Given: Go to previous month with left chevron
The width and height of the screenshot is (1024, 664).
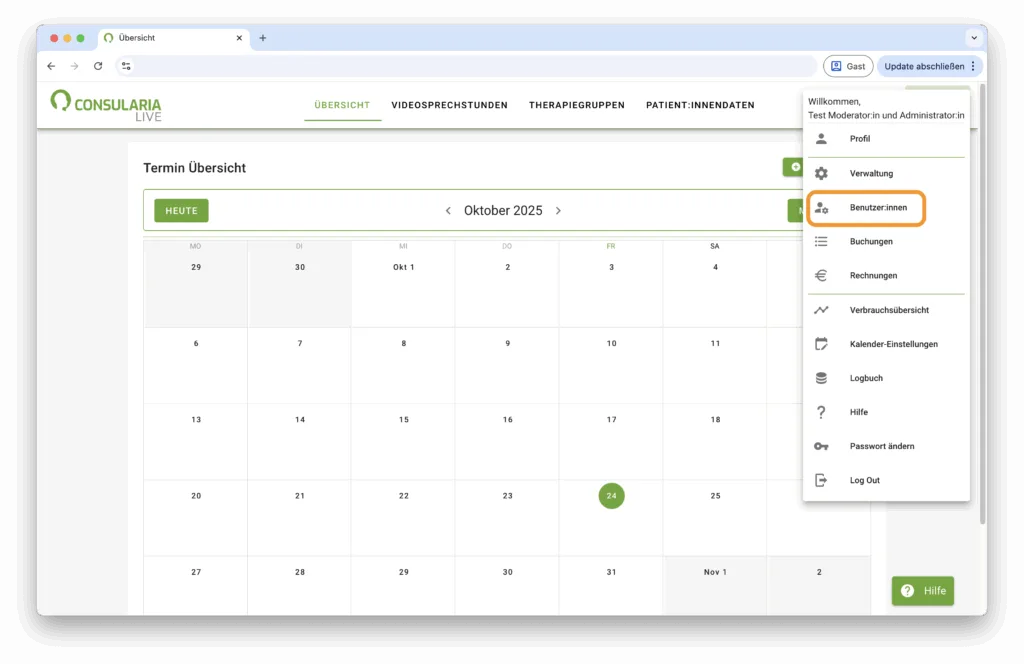Looking at the screenshot, I should pos(448,211).
